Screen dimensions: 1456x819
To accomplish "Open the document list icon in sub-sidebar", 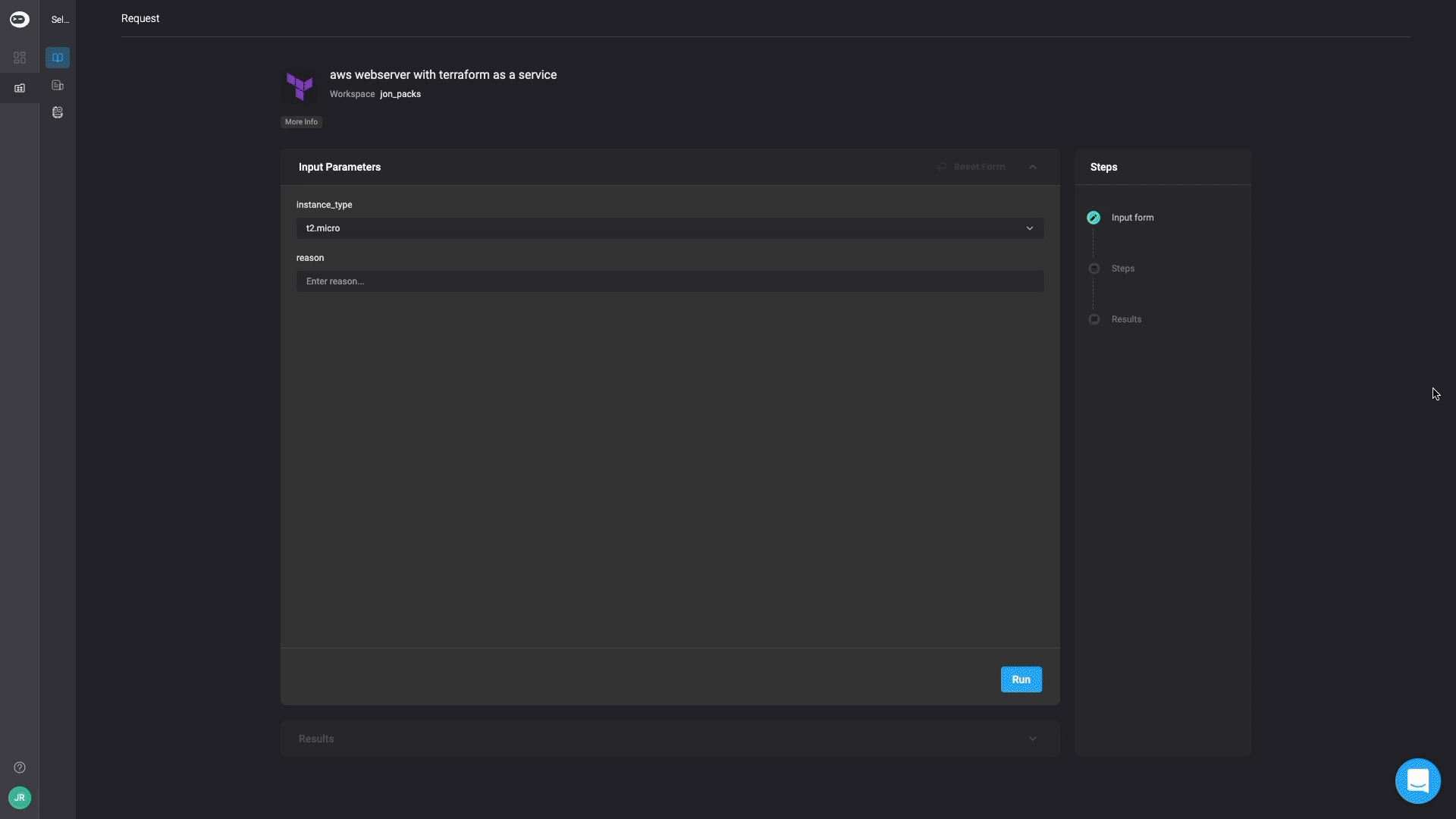I will (x=58, y=85).
